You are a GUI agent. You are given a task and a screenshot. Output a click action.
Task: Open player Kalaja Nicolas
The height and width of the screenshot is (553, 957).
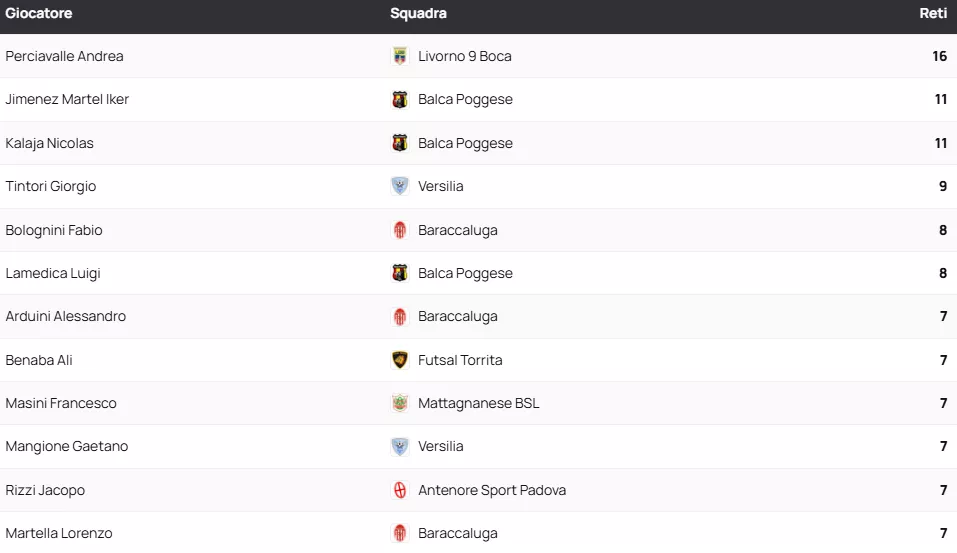point(50,143)
